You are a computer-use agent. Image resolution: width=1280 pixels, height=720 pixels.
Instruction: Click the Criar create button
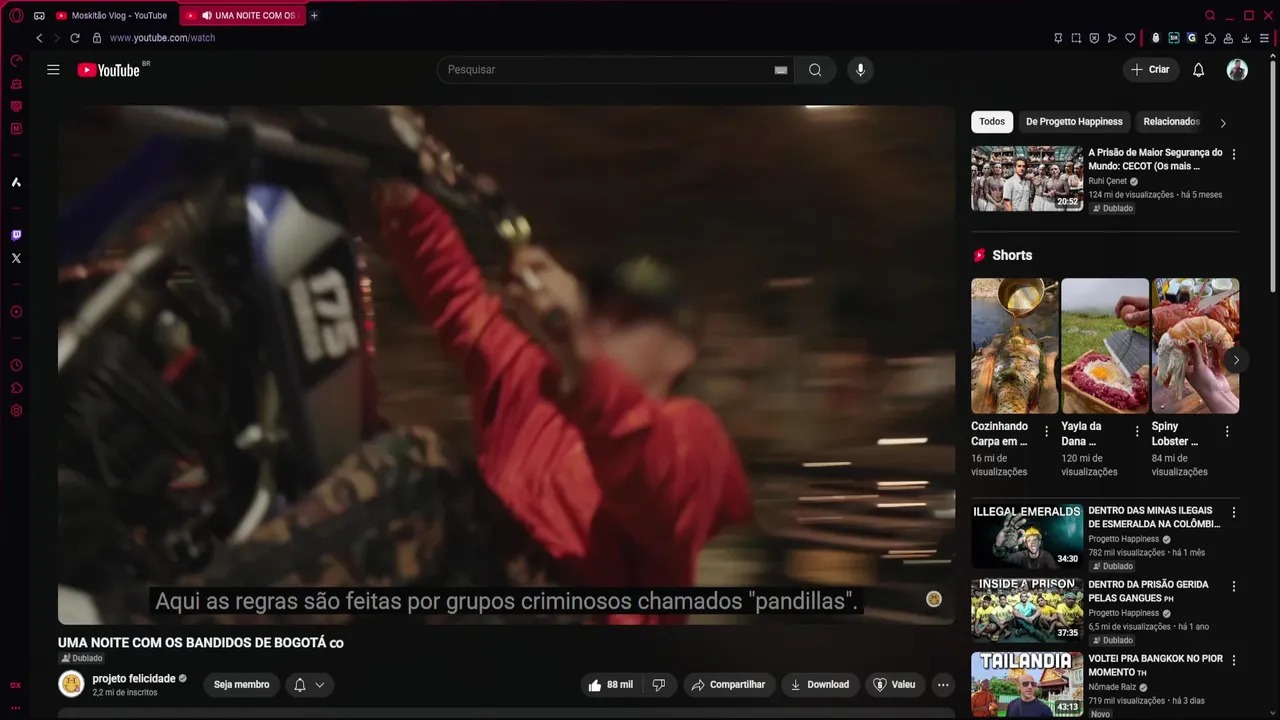(x=1150, y=70)
